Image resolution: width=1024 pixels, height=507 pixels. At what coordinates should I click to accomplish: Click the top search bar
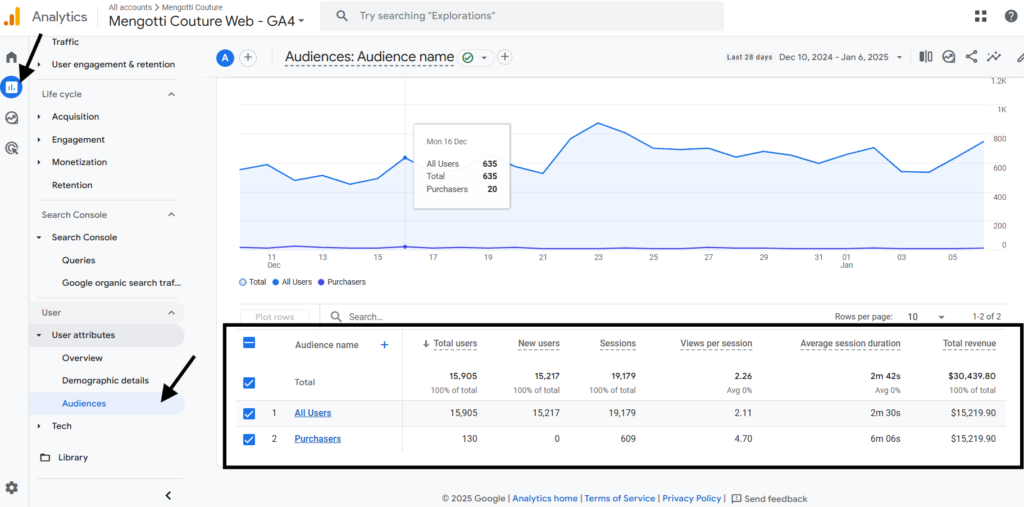coord(521,16)
